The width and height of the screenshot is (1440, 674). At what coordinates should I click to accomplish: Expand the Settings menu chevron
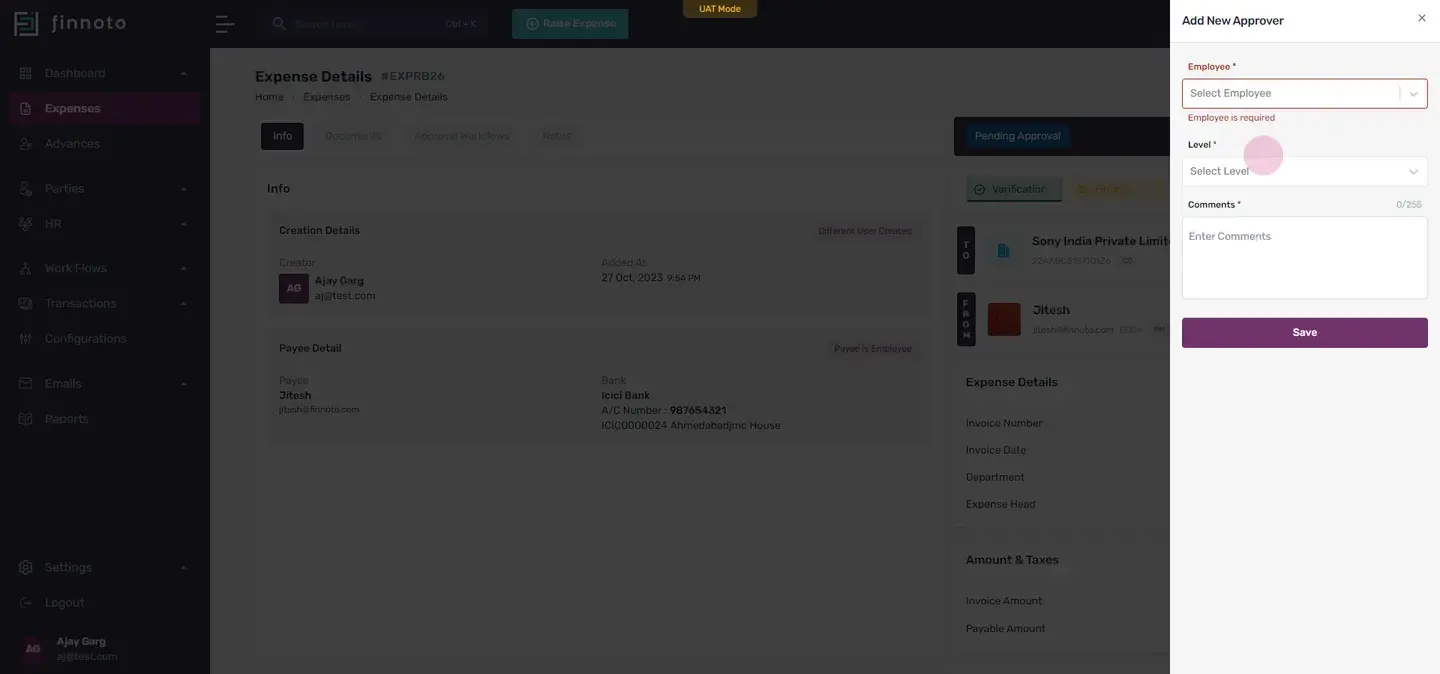coord(184,568)
